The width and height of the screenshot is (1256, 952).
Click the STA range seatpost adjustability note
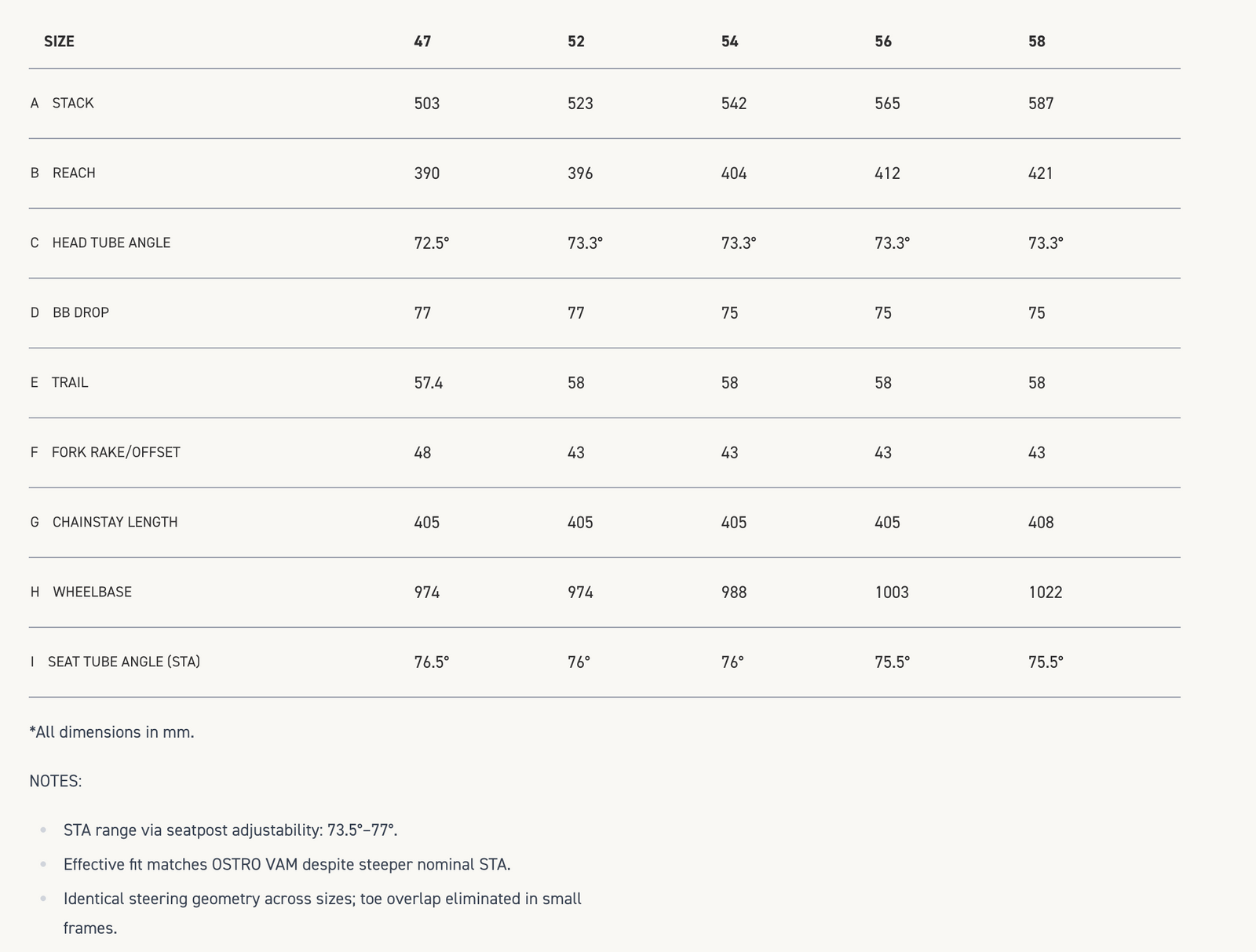click(x=230, y=830)
